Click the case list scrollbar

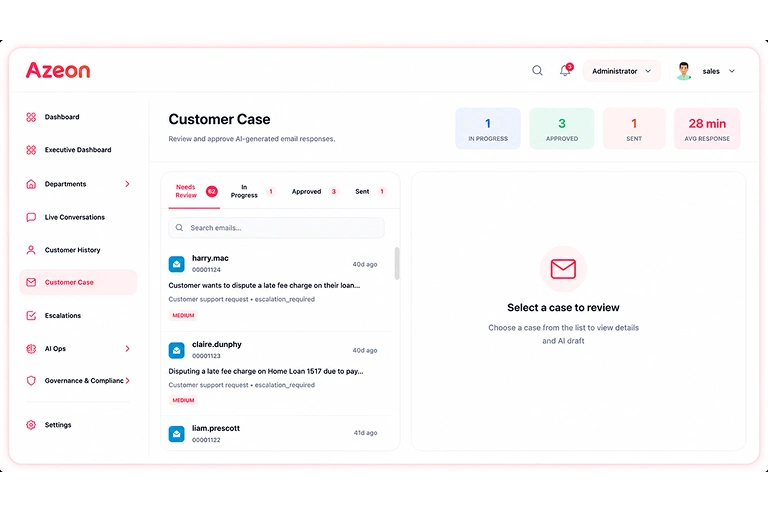click(397, 263)
